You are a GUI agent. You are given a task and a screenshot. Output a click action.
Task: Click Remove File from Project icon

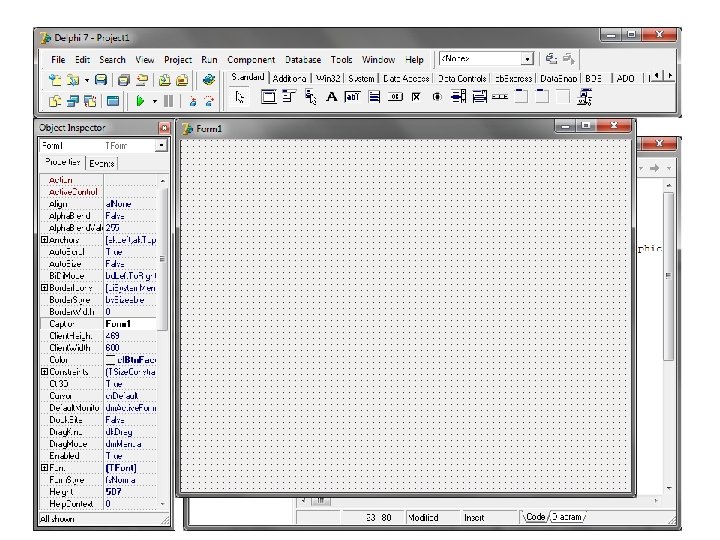tap(182, 80)
